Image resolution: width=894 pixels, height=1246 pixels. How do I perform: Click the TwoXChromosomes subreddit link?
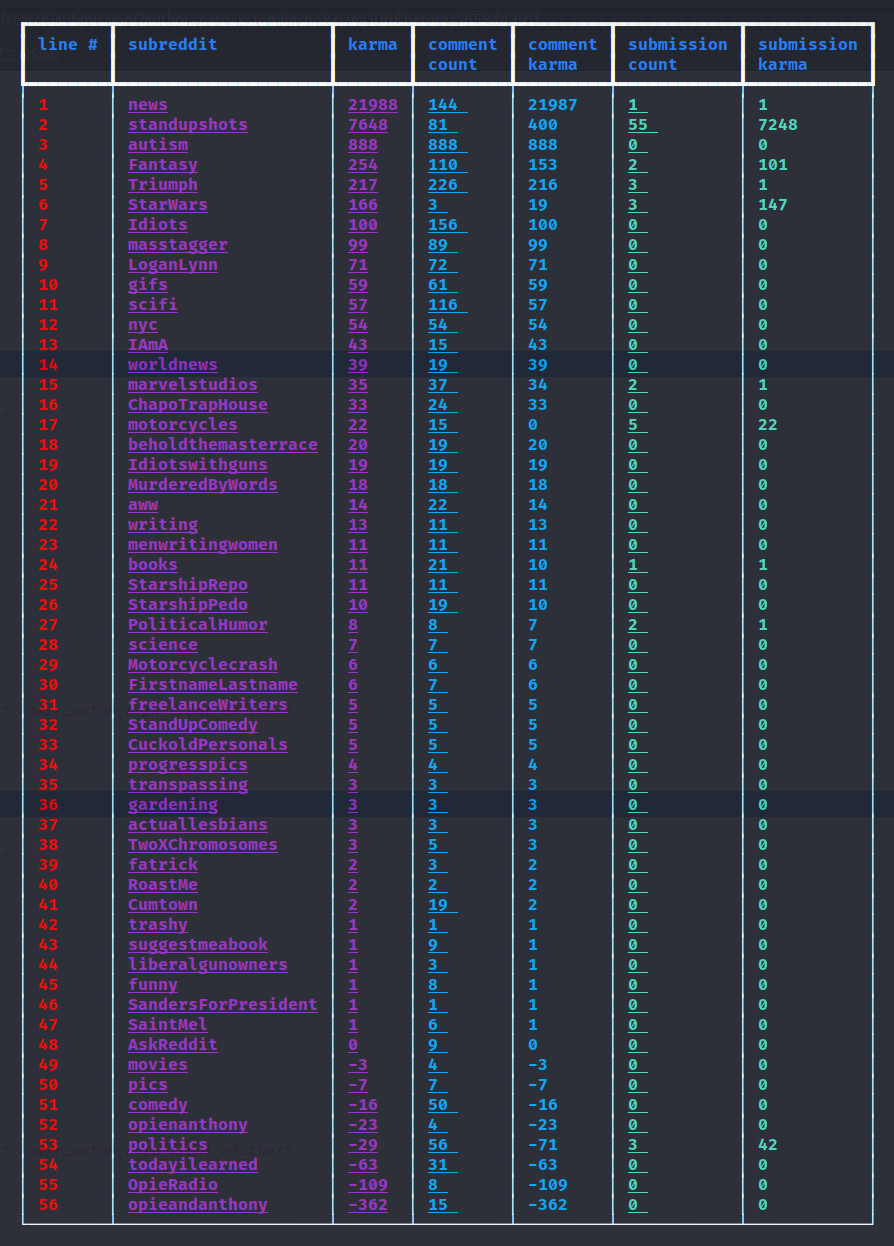[203, 845]
